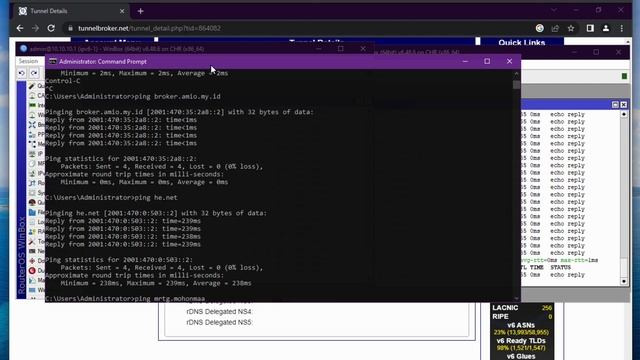Click the Command Prompt scrollbar thumb
Image resolution: width=640 pixels, height=360 pixels.
point(516,84)
